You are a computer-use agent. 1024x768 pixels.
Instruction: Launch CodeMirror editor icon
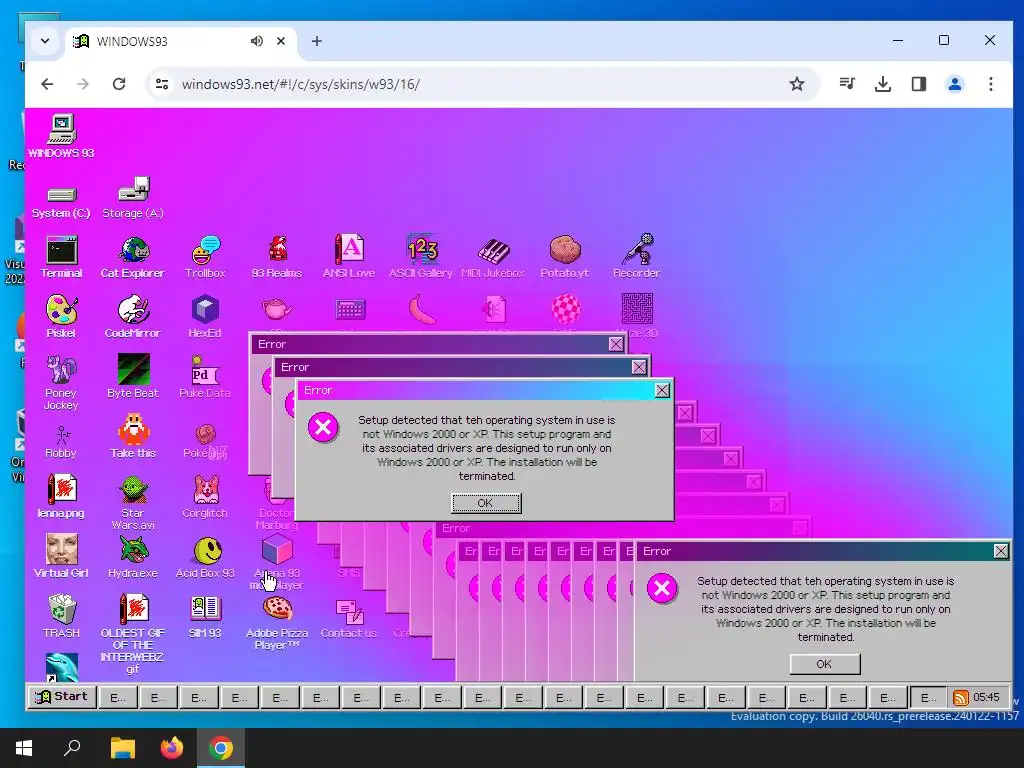133,317
